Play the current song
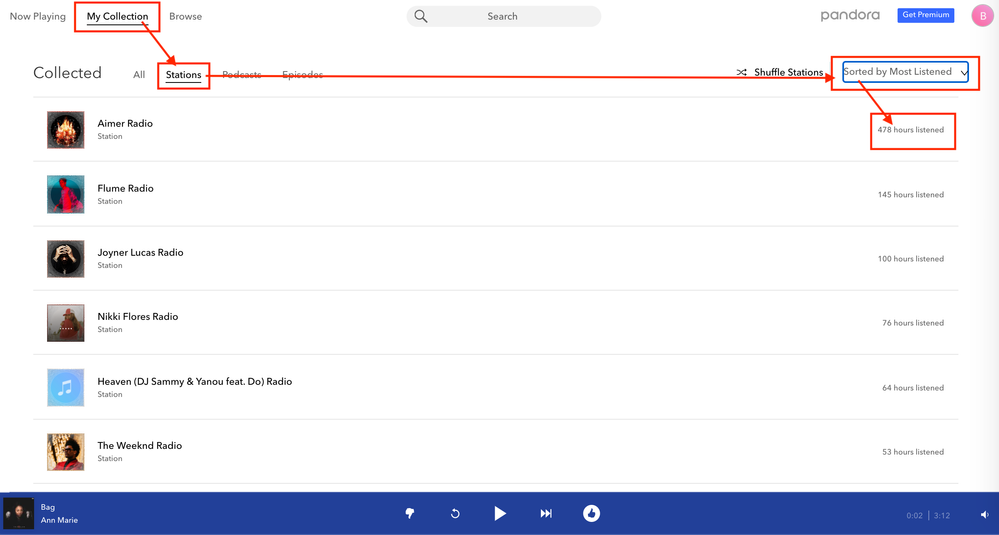Image resolution: width=999 pixels, height=535 pixels. [x=499, y=513]
